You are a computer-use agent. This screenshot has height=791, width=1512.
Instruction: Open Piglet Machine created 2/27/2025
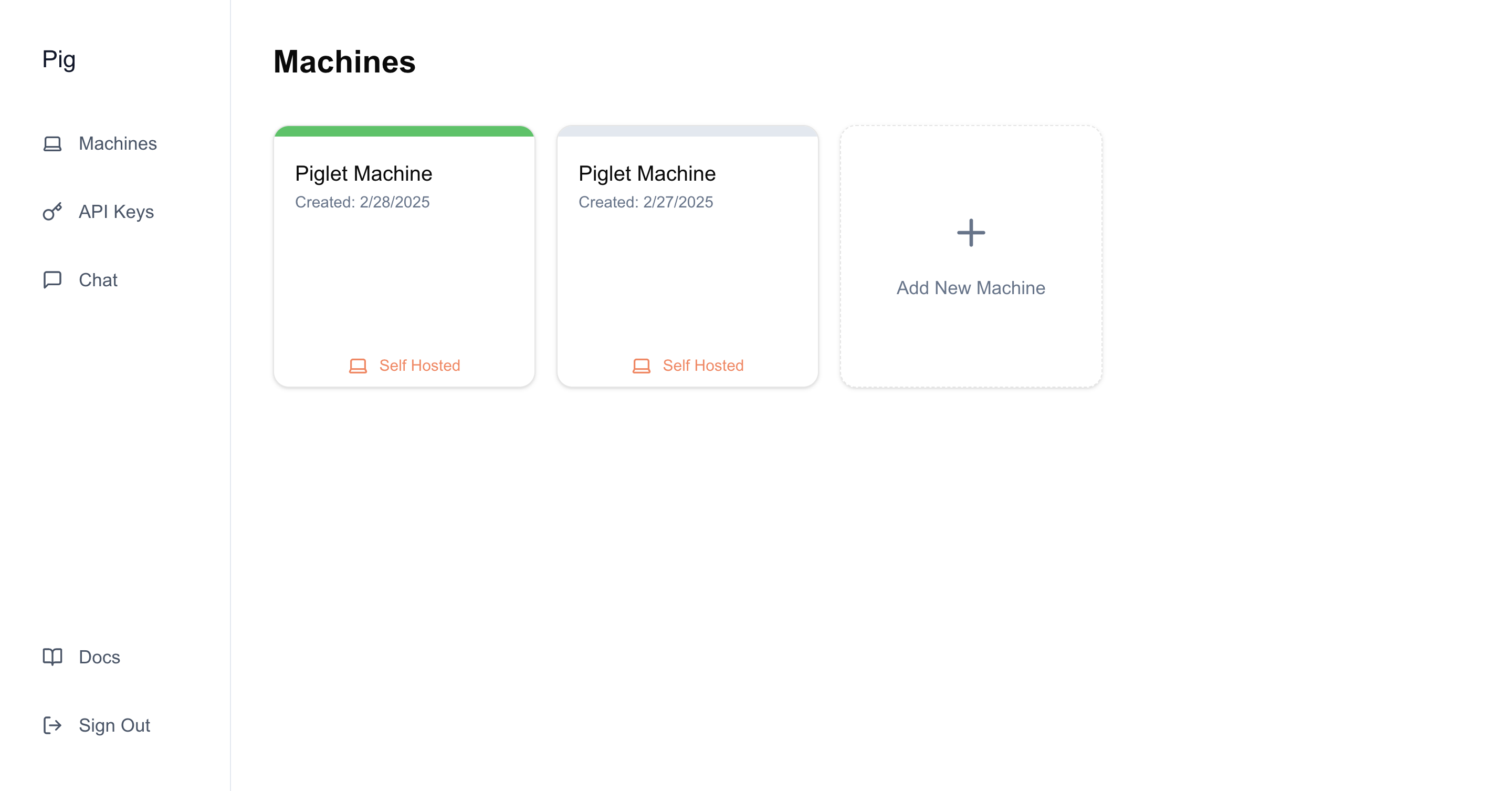coord(647,174)
